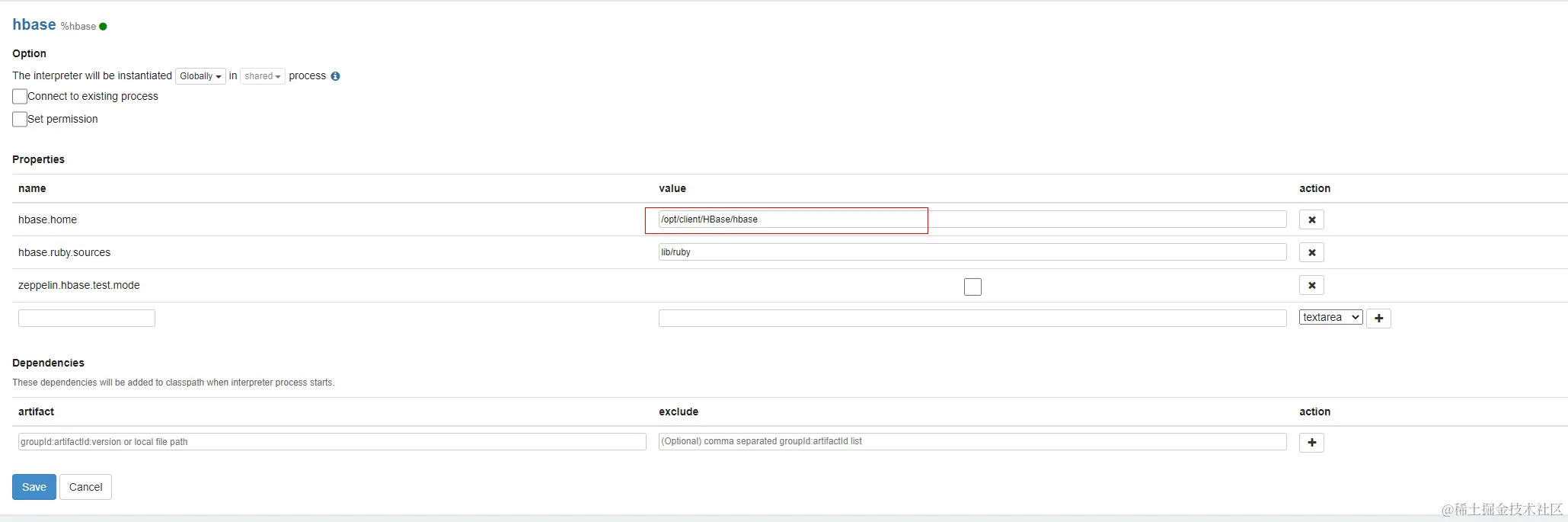Click the Option heading
The image size is (1568, 522).
click(29, 53)
